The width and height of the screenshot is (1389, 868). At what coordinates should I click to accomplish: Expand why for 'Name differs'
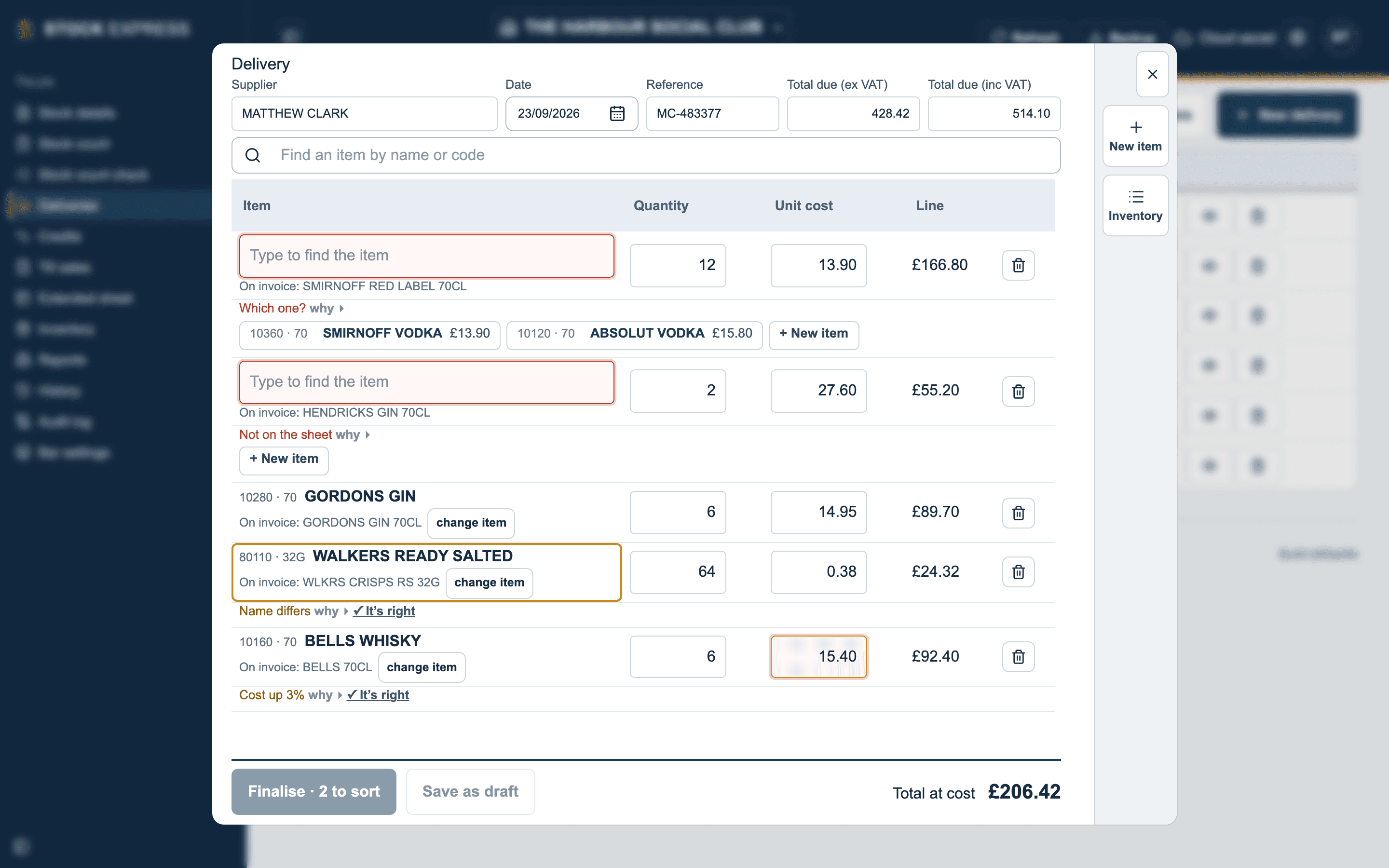331,611
